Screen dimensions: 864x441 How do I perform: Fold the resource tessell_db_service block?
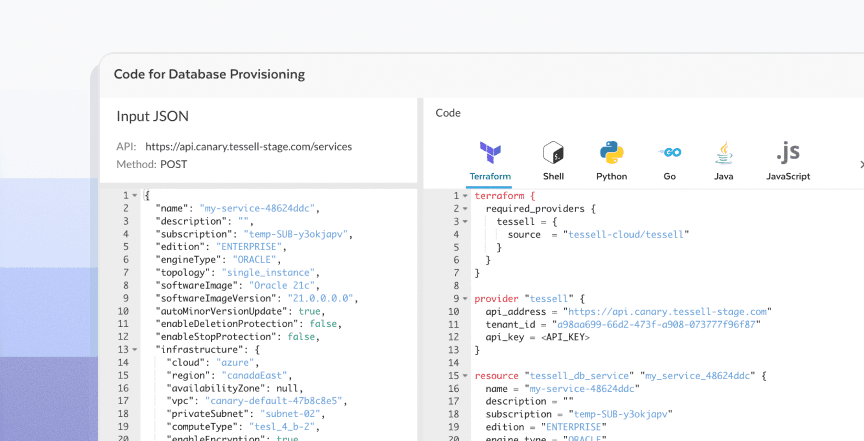466,376
